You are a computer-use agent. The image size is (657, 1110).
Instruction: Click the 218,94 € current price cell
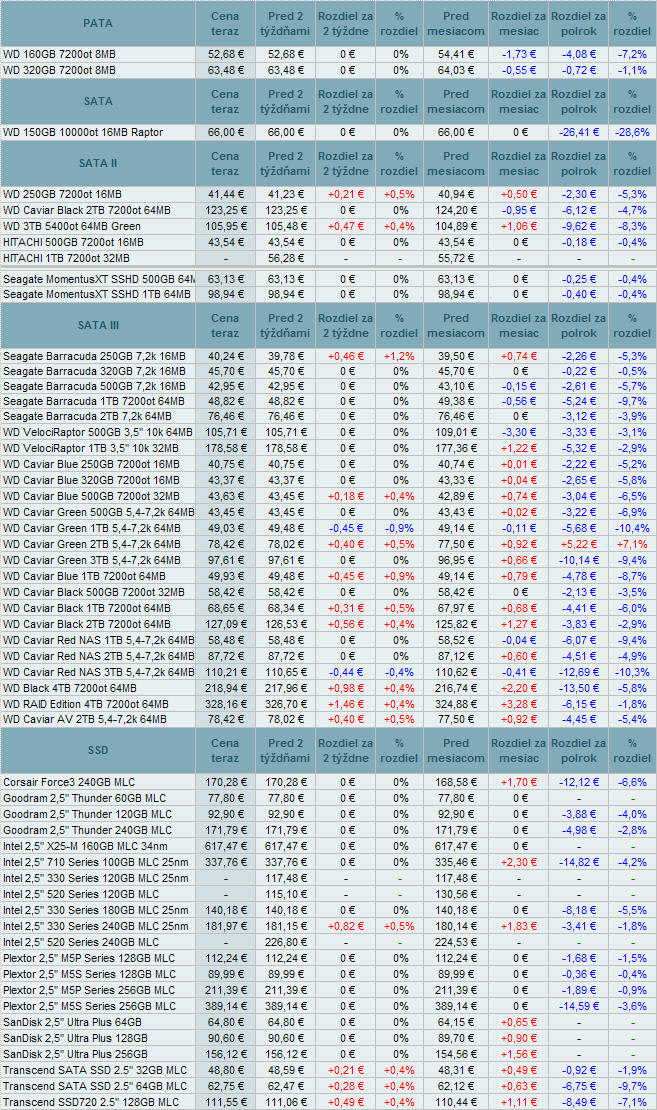pos(225,688)
